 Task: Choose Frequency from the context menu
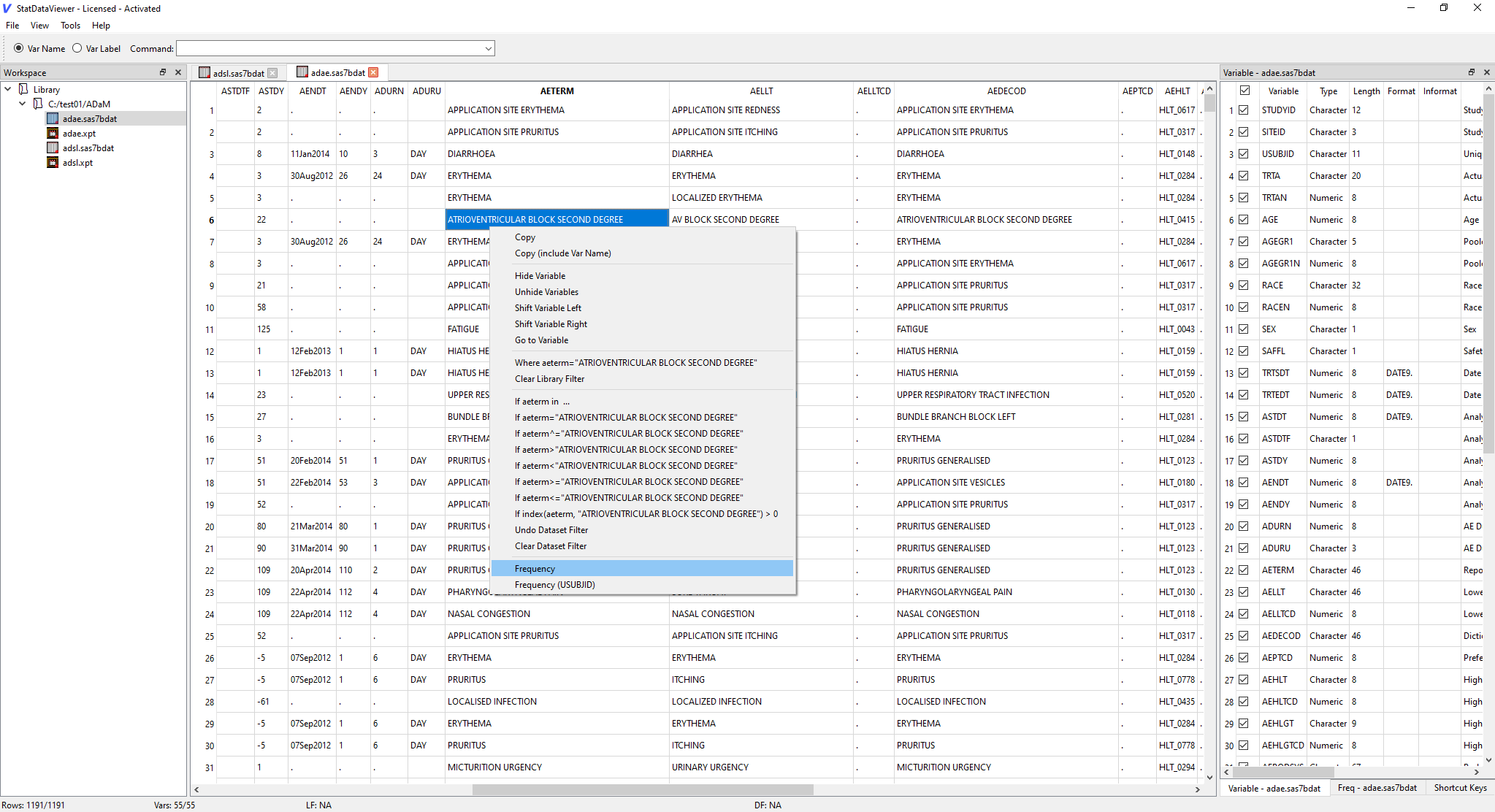coord(642,569)
